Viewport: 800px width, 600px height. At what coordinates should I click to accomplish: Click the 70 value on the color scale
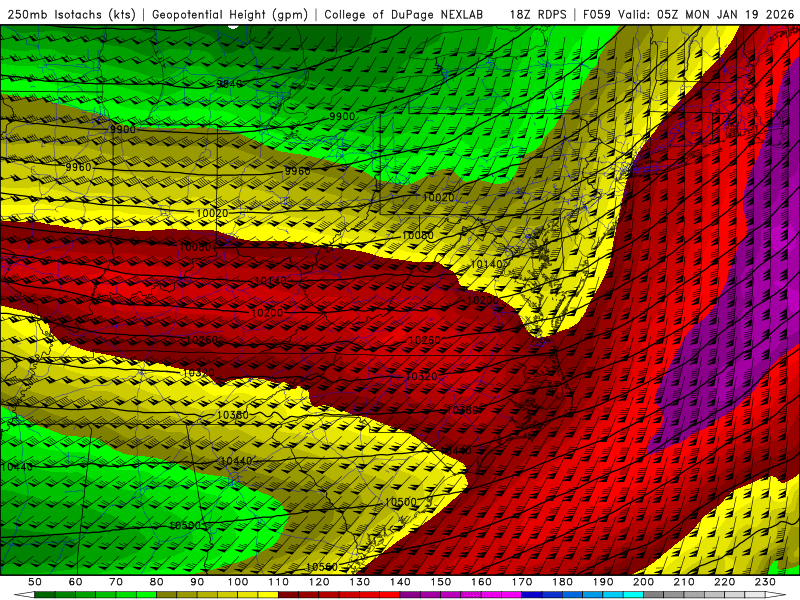click(x=116, y=582)
